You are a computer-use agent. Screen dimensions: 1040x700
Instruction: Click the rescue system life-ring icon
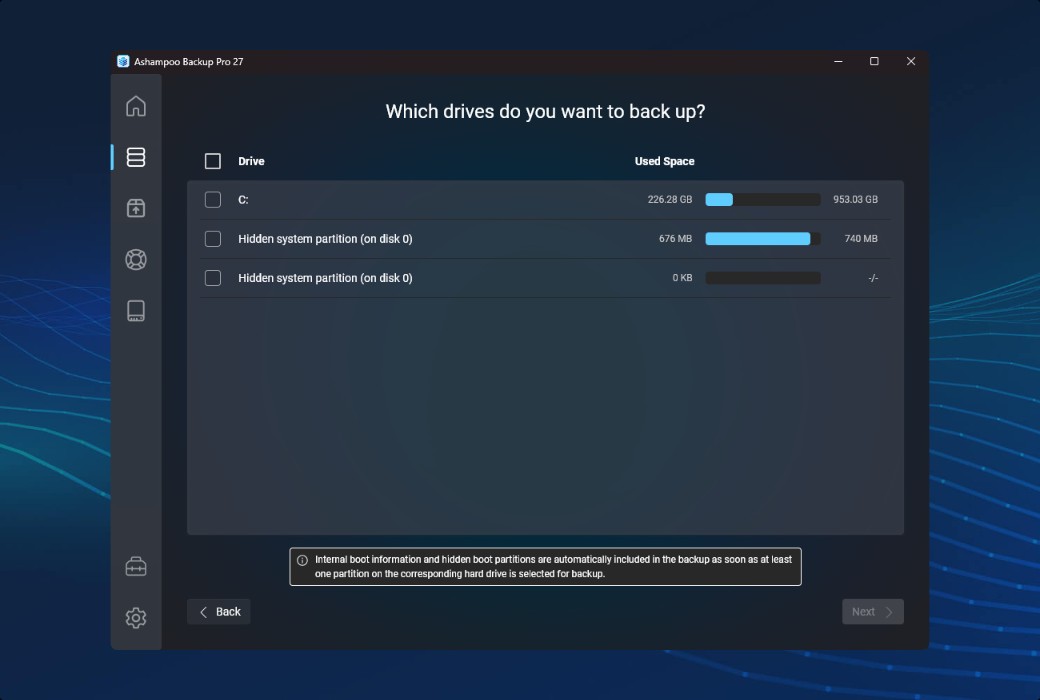coord(136,259)
